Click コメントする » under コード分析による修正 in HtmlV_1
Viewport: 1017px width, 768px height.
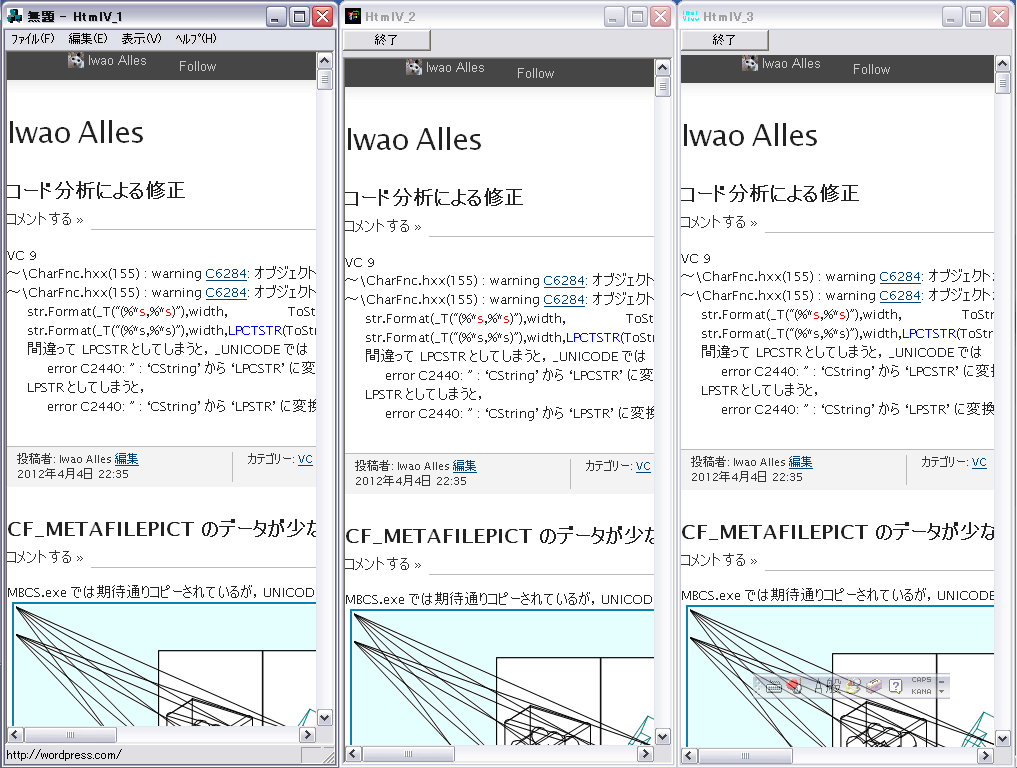point(45,219)
